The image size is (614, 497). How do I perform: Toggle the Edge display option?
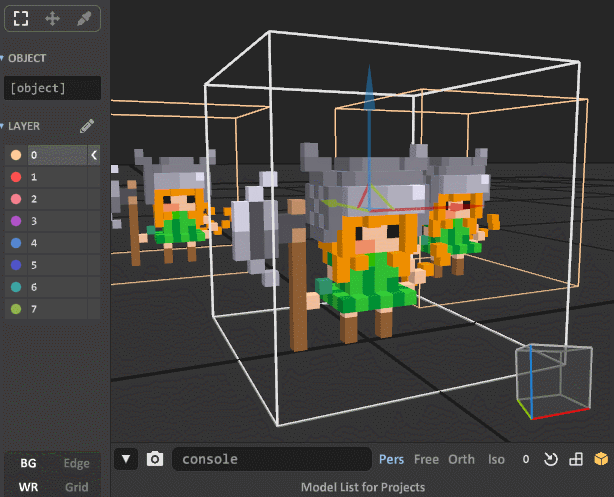pos(76,463)
